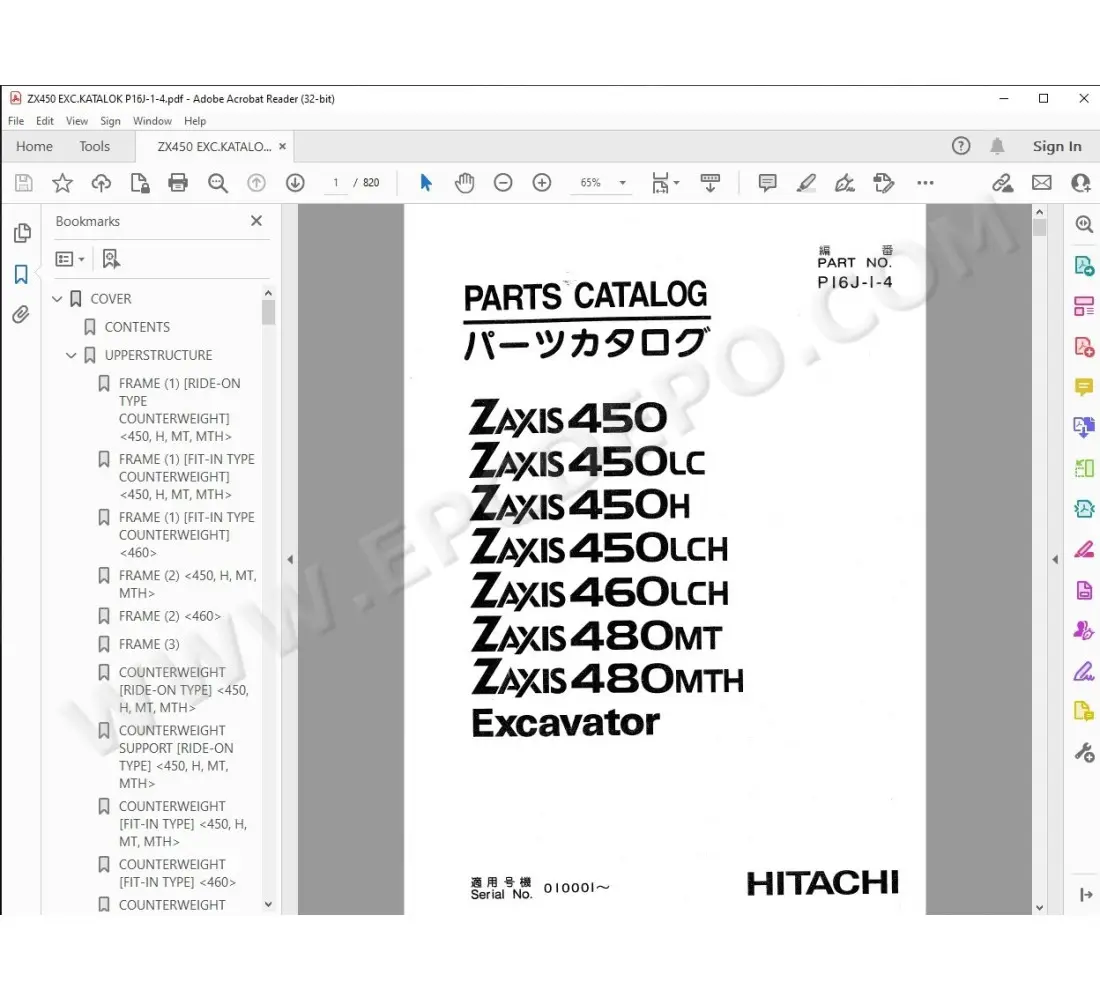
Task: Add a comment with the speech bubble icon
Action: point(766,183)
